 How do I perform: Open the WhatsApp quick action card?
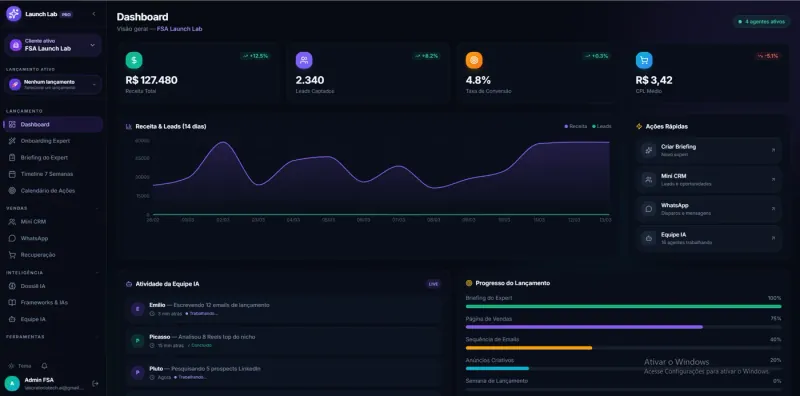click(709, 209)
